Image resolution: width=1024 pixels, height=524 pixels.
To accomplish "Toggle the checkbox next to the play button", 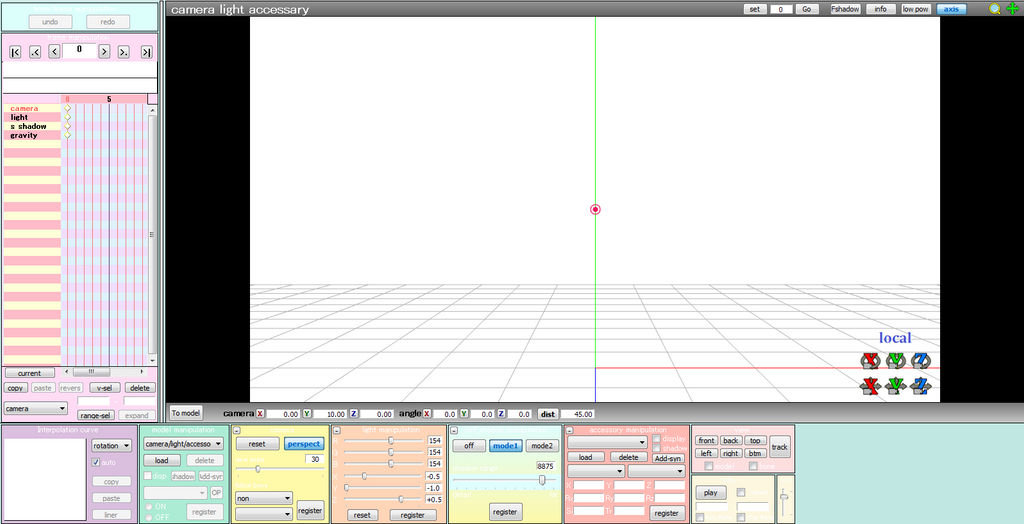I will click(x=741, y=493).
